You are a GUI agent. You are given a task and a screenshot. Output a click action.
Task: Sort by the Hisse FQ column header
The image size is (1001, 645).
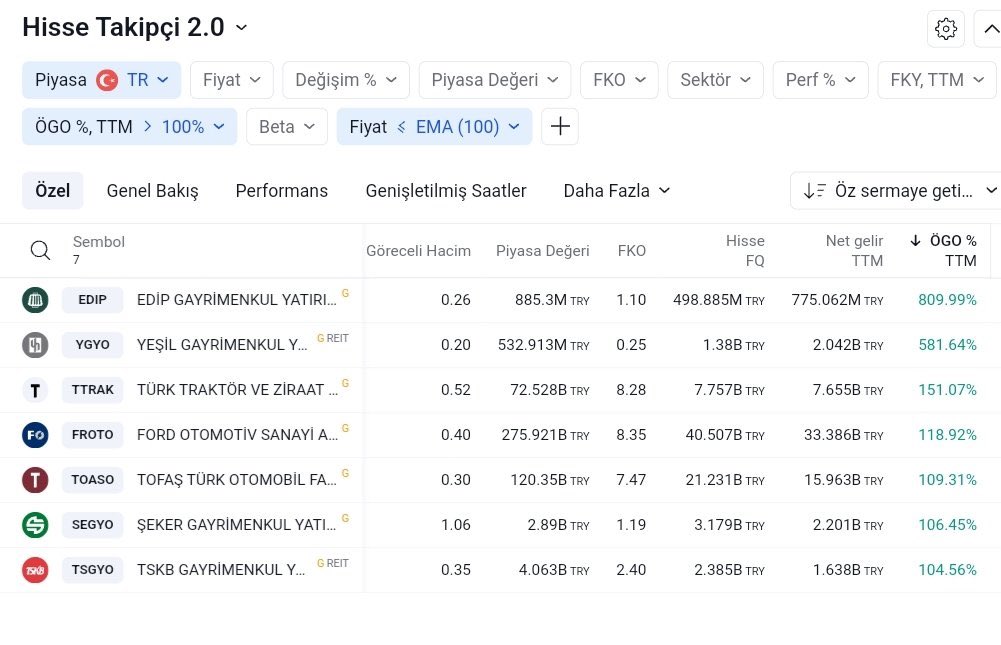coord(745,250)
